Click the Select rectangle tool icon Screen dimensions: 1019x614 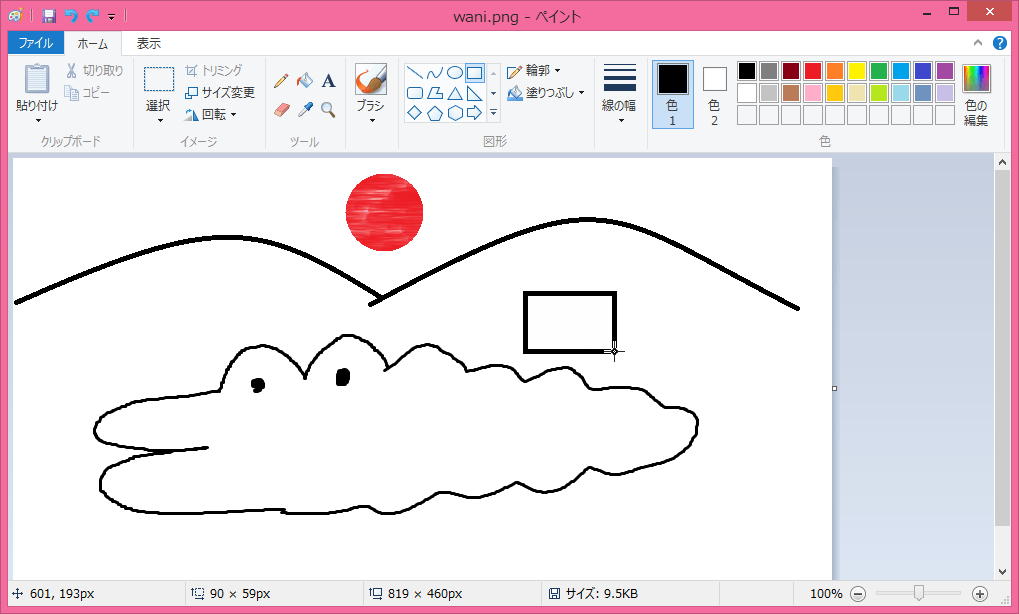(159, 79)
